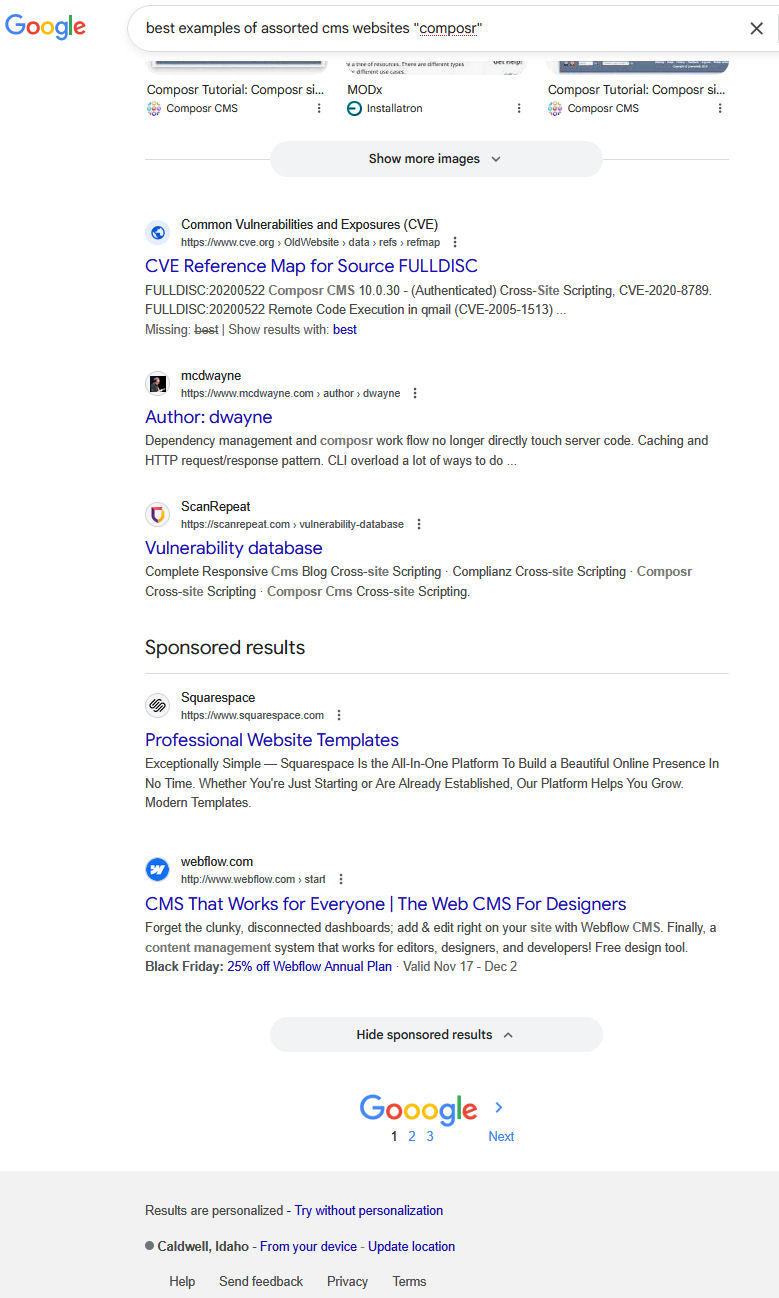This screenshot has width=779, height=1298.
Task: Click the ScanRepeat shield favicon
Action: 157,514
